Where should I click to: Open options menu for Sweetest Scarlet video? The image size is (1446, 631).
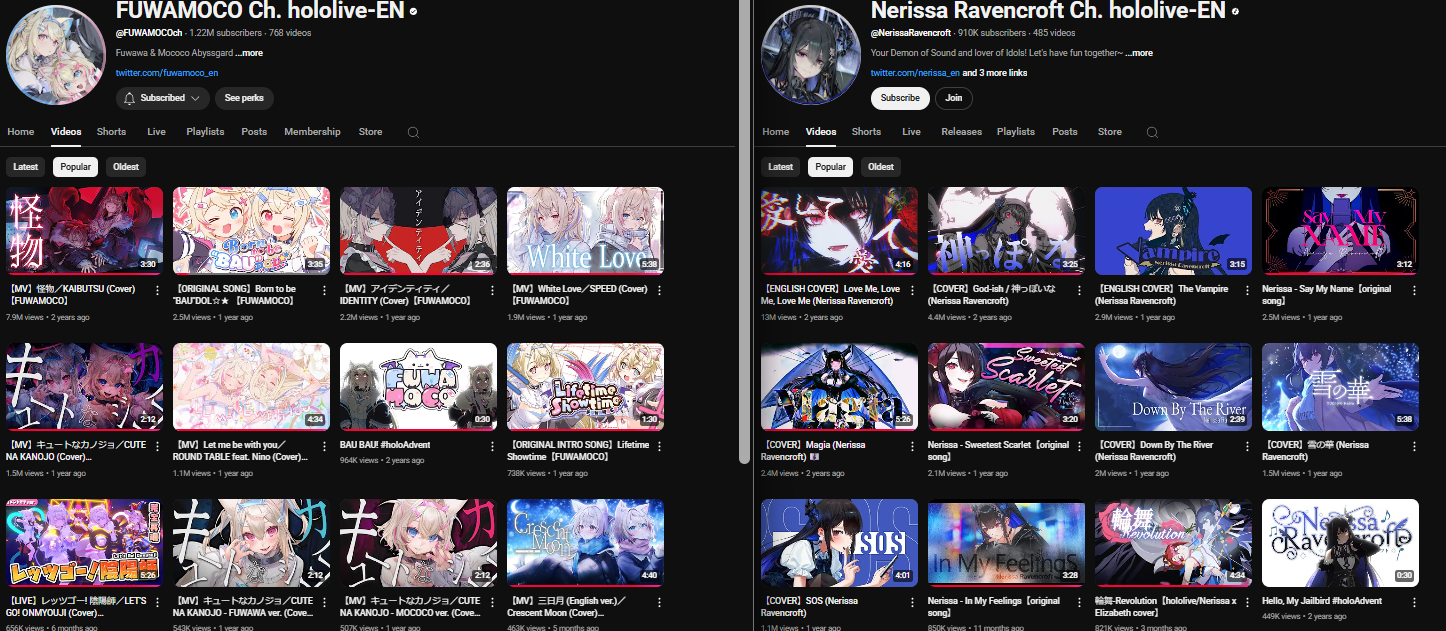1079,446
